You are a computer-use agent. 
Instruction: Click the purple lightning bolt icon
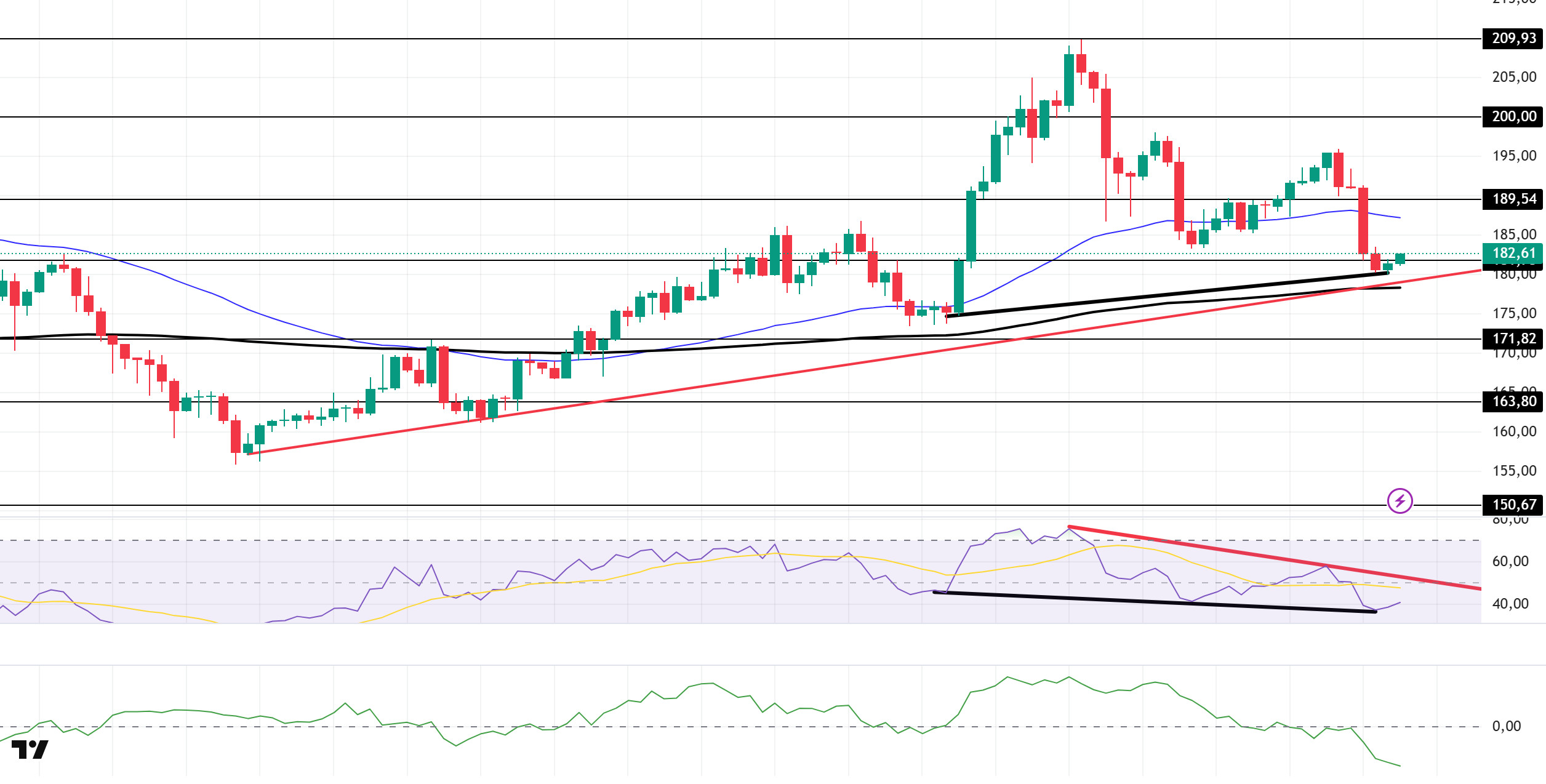(x=1400, y=501)
